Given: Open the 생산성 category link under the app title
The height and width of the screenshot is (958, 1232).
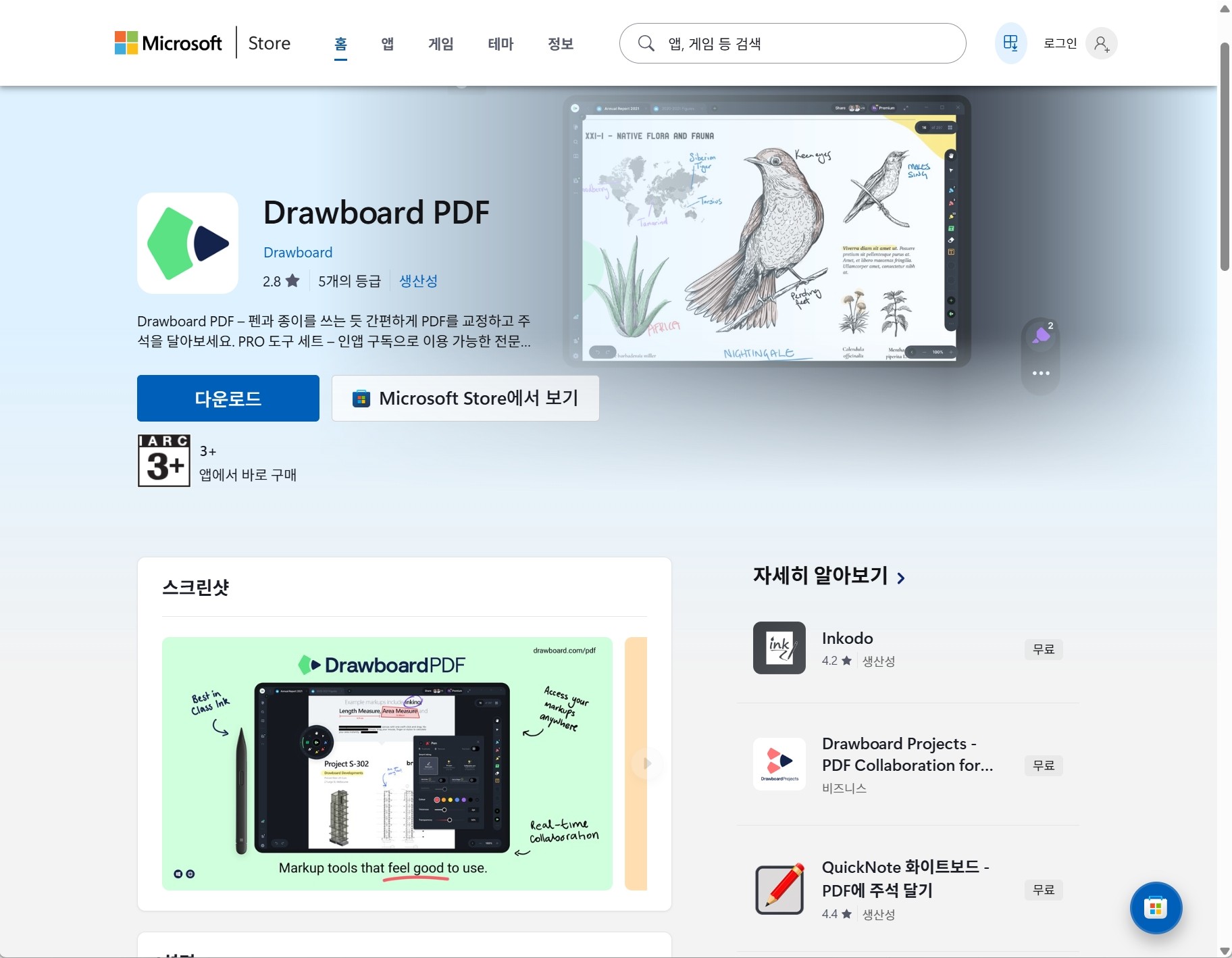Looking at the screenshot, I should 418,280.
